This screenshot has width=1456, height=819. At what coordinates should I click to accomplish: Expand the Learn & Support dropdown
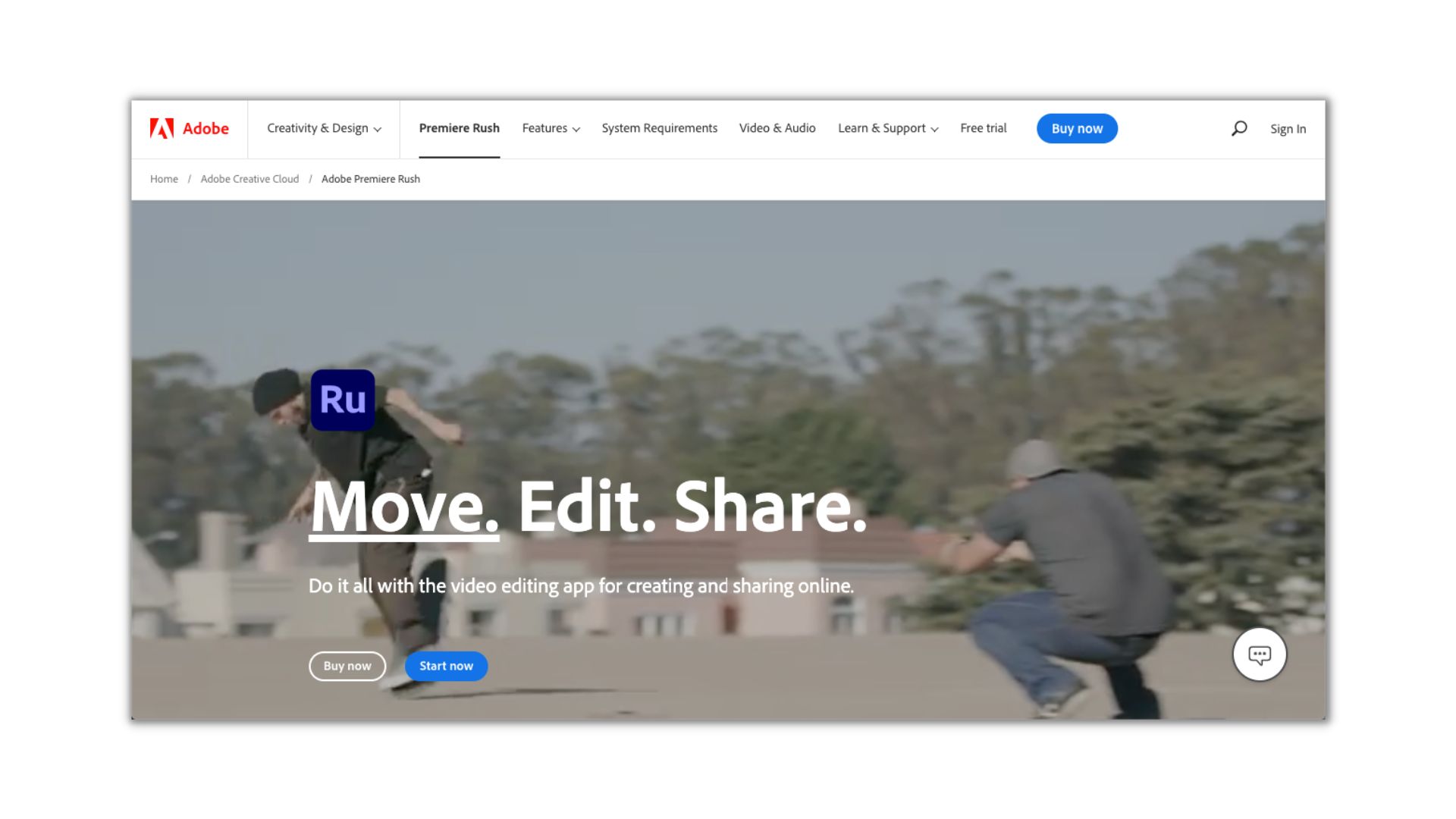888,128
